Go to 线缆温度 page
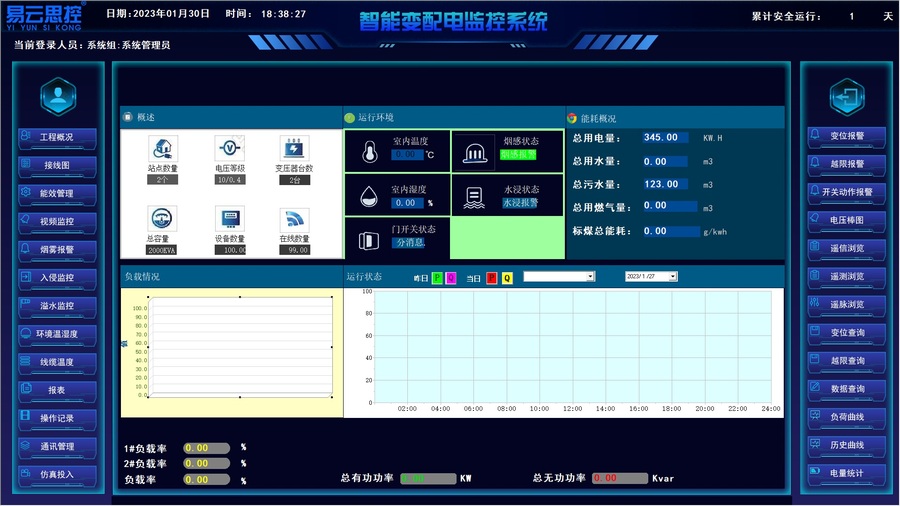This screenshot has height=506, width=900. (x=57, y=363)
